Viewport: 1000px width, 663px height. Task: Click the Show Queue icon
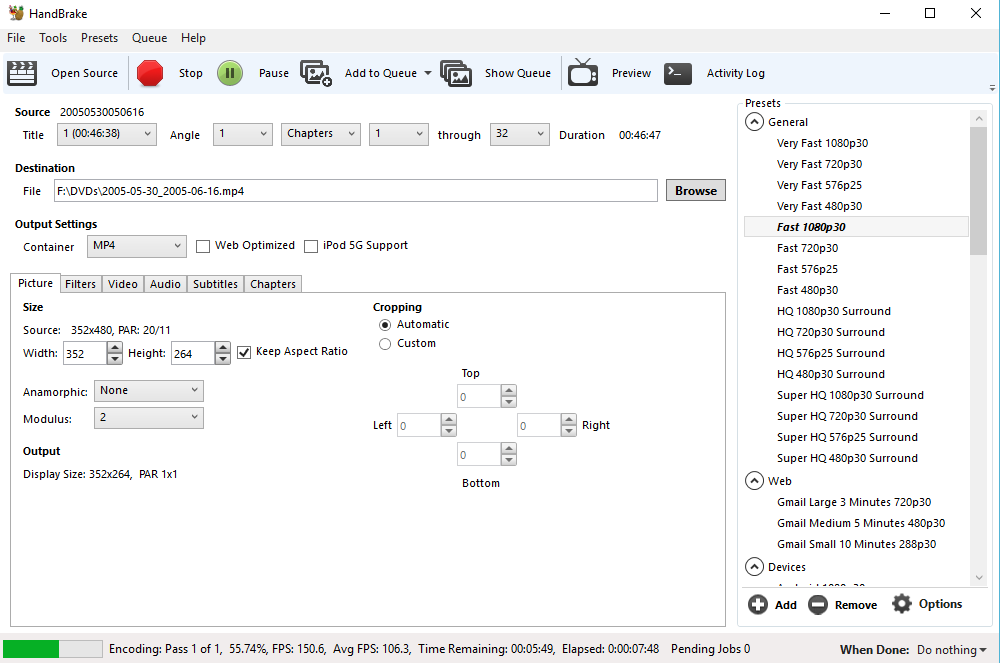pyautogui.click(x=456, y=73)
